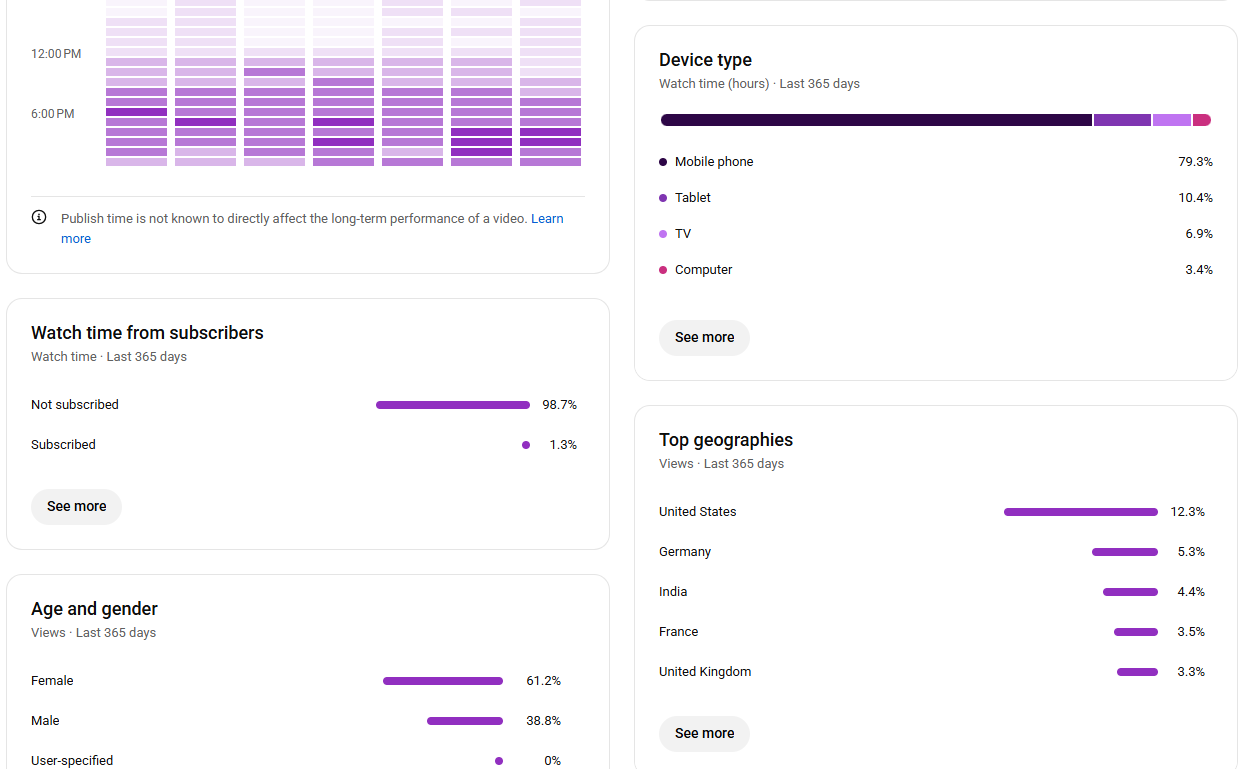The image size is (1241, 769).
Task: Click the Not subscribed progress bar
Action: [453, 405]
